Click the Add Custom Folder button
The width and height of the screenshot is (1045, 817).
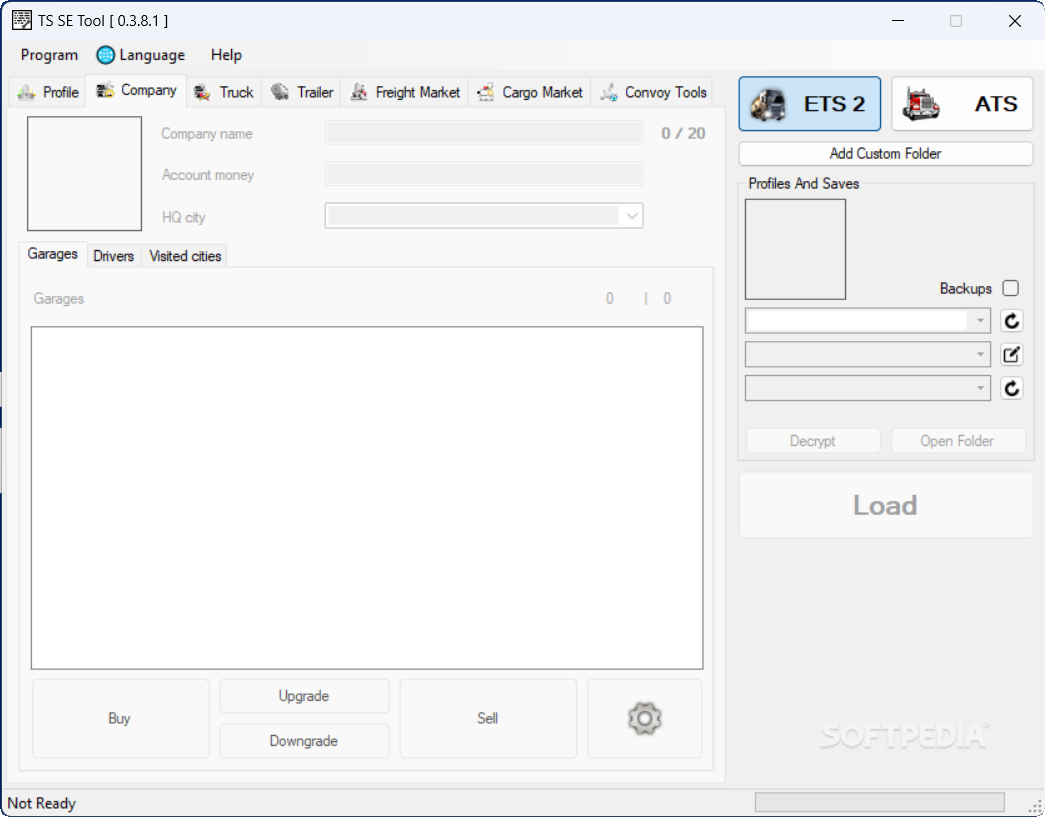886,153
